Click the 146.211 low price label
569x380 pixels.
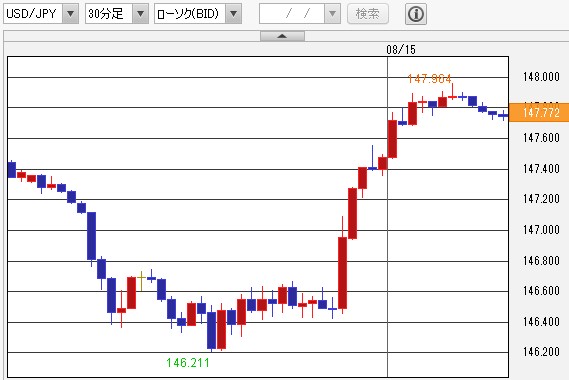click(188, 362)
